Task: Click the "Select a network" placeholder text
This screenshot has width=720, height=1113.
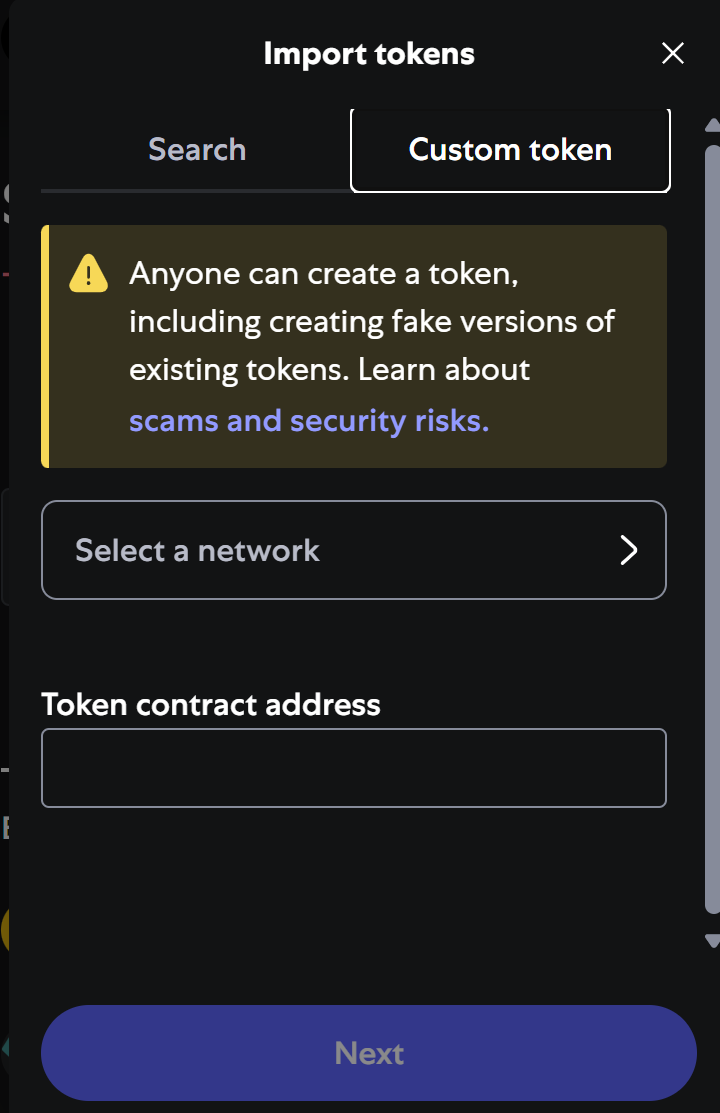Action: point(197,550)
